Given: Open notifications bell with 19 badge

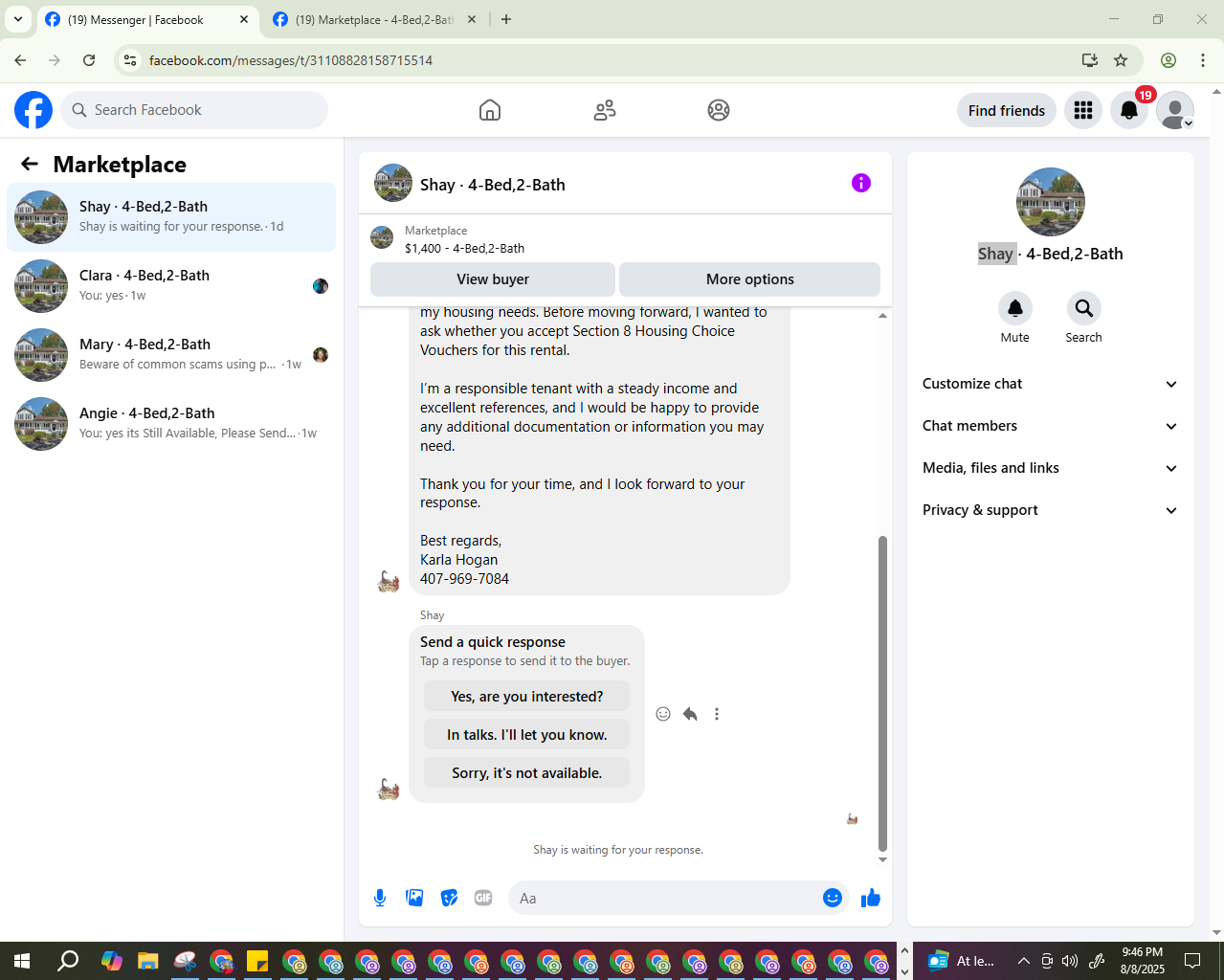Looking at the screenshot, I should click(1129, 110).
